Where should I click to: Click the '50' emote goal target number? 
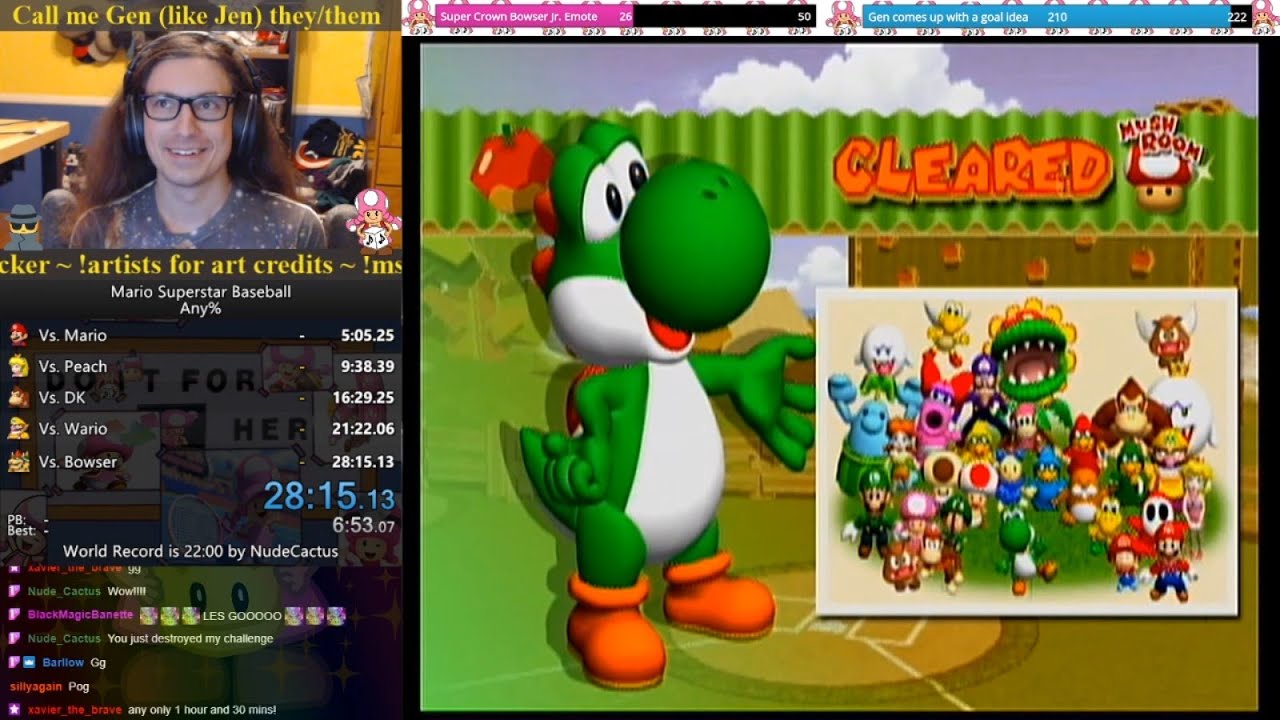pos(804,17)
